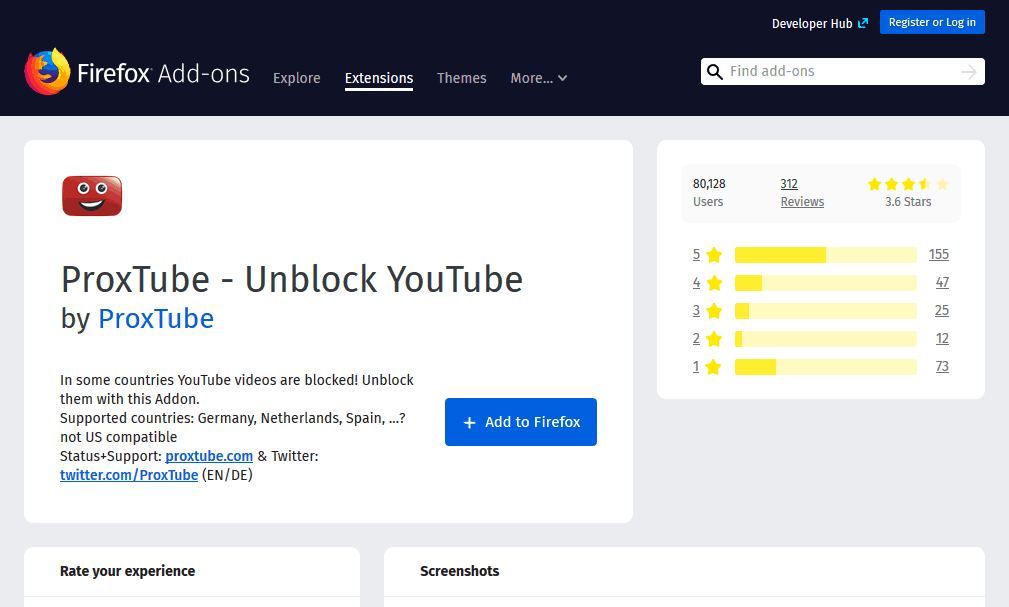The image size is (1009, 607).
Task: Click the Find add-ons search field
Action: coord(842,71)
